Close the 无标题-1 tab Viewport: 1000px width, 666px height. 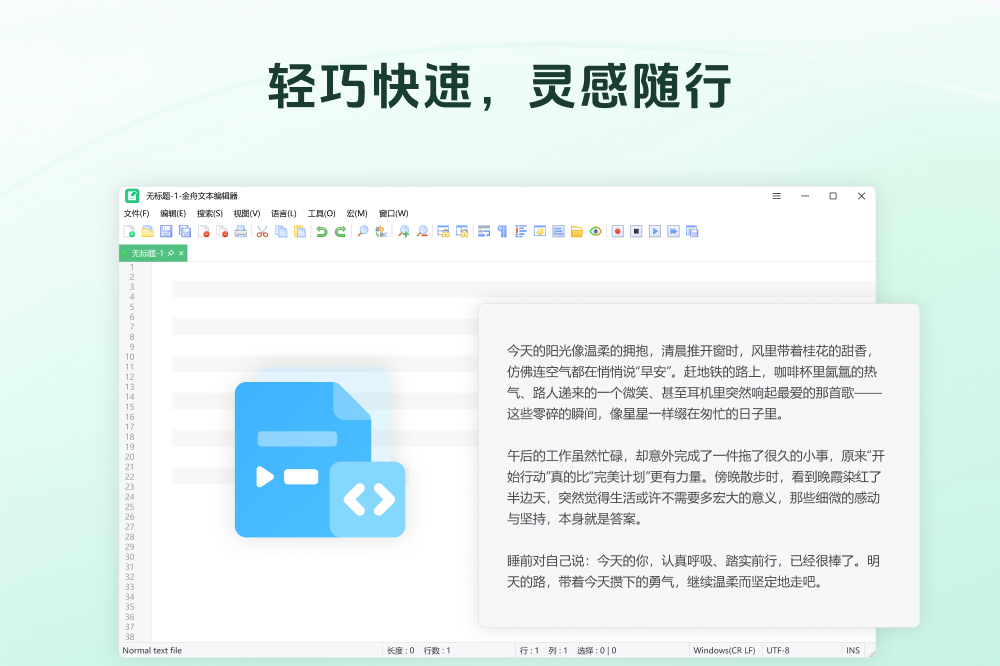[181, 253]
